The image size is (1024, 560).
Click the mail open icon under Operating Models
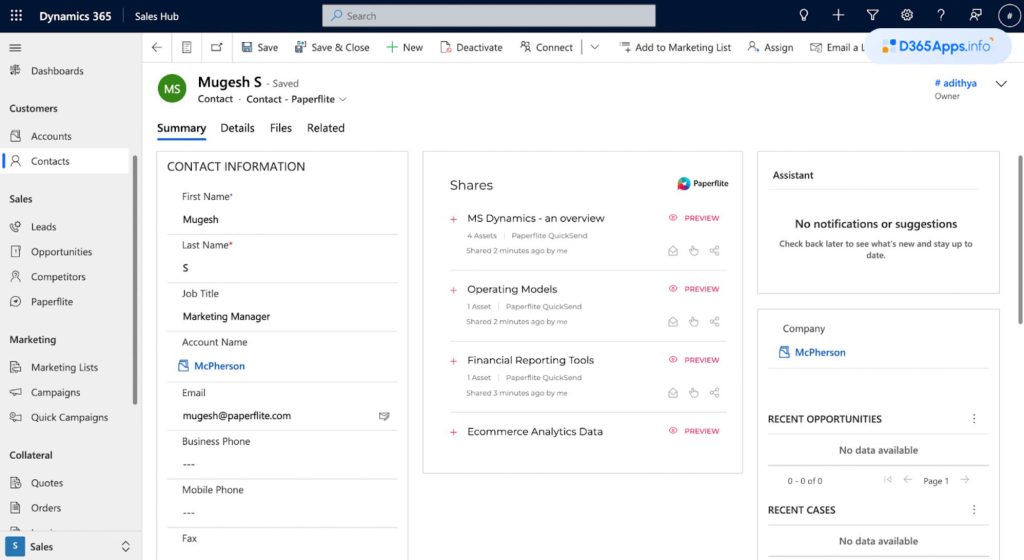click(x=673, y=322)
